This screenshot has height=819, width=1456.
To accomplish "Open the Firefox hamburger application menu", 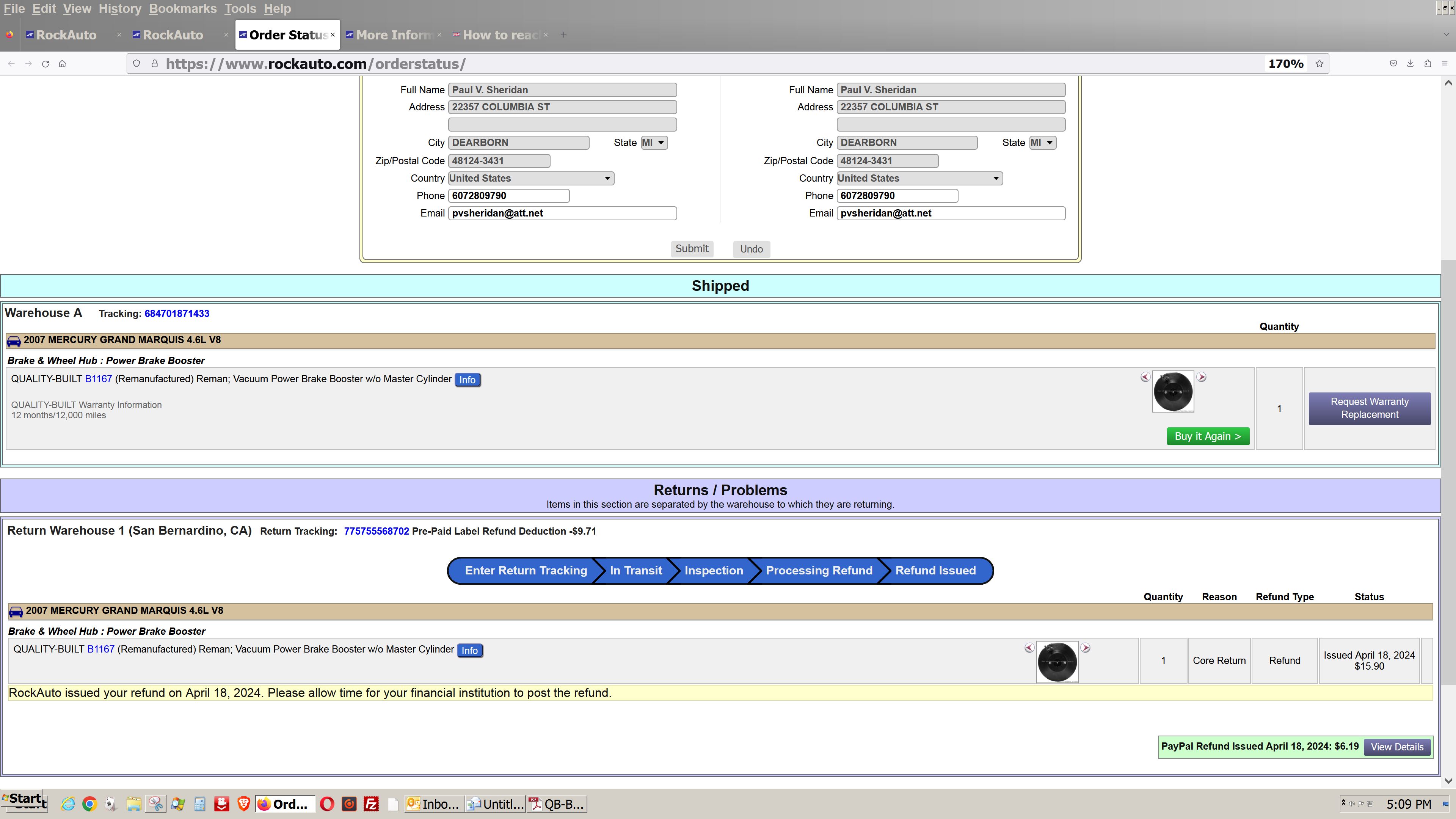I will (x=1444, y=64).
